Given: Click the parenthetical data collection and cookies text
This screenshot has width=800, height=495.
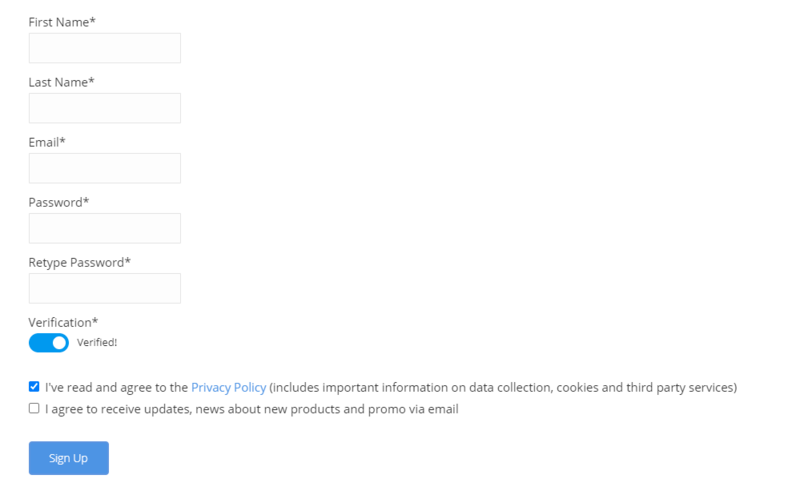Looking at the screenshot, I should [503, 387].
